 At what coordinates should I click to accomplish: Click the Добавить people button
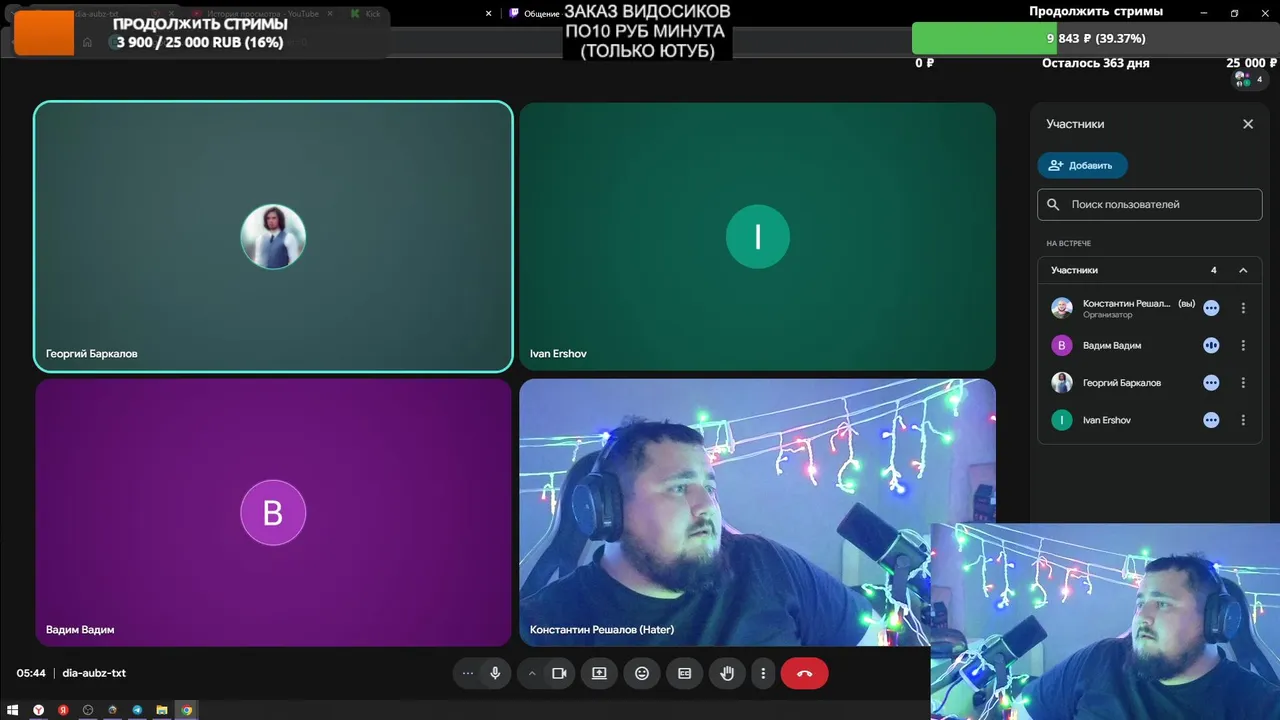click(1082, 165)
